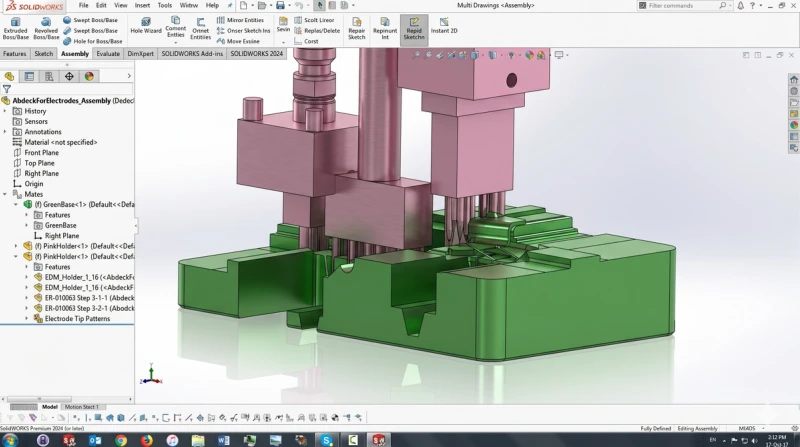Click the Windows Start button
The width and height of the screenshot is (800, 447).
click(x=10, y=440)
